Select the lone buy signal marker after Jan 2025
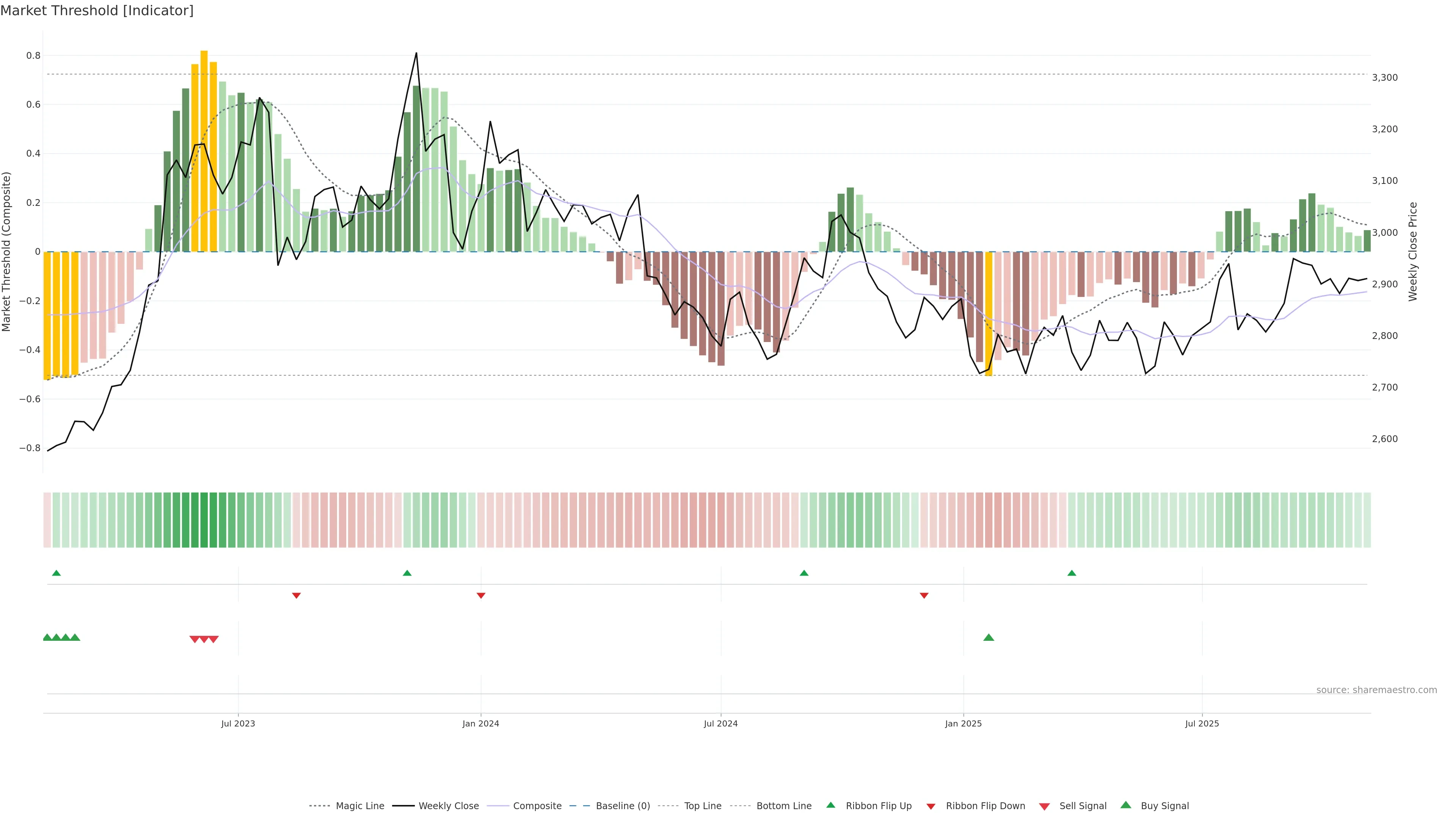The image size is (1456, 819). click(x=988, y=637)
